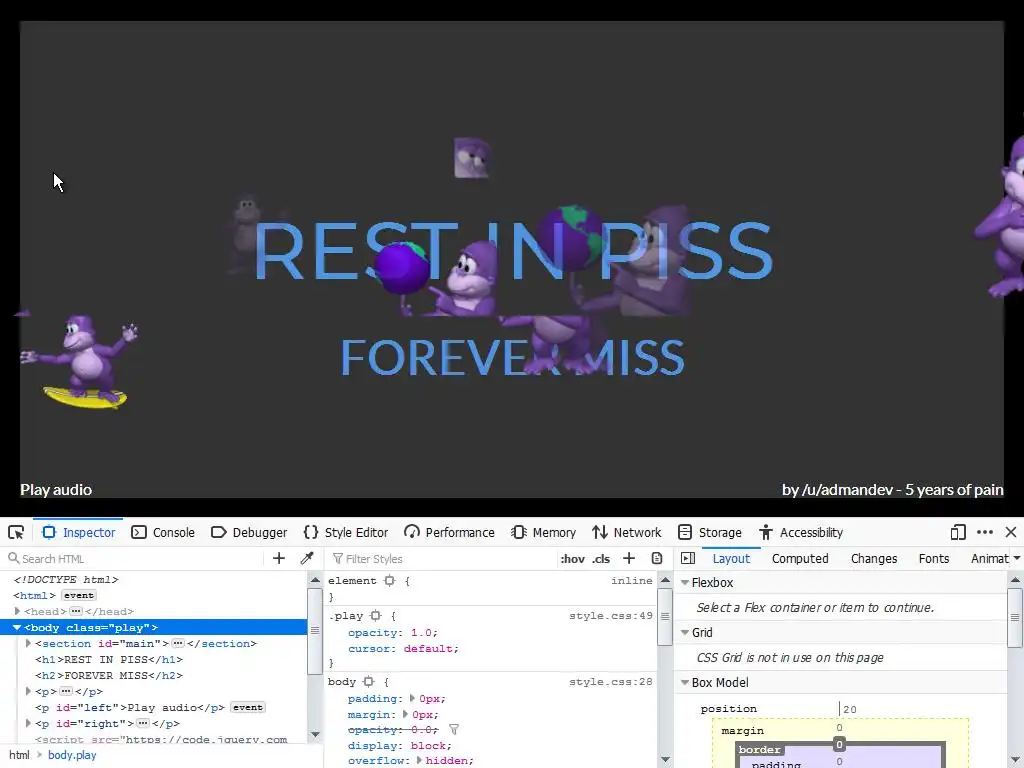Open the Memory panel
This screenshot has width=1024, height=768.
(x=543, y=532)
